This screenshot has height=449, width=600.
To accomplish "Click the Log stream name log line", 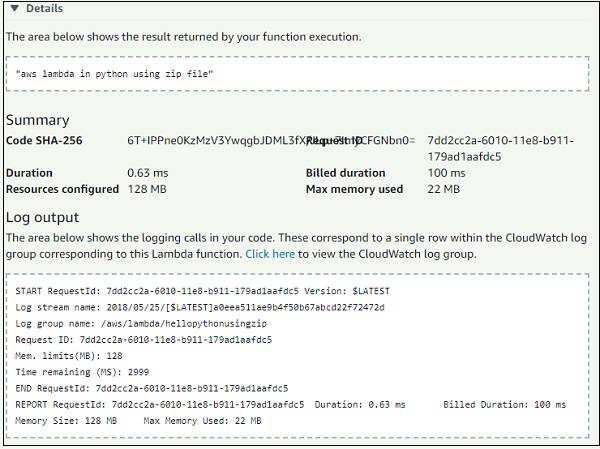I will pos(200,307).
